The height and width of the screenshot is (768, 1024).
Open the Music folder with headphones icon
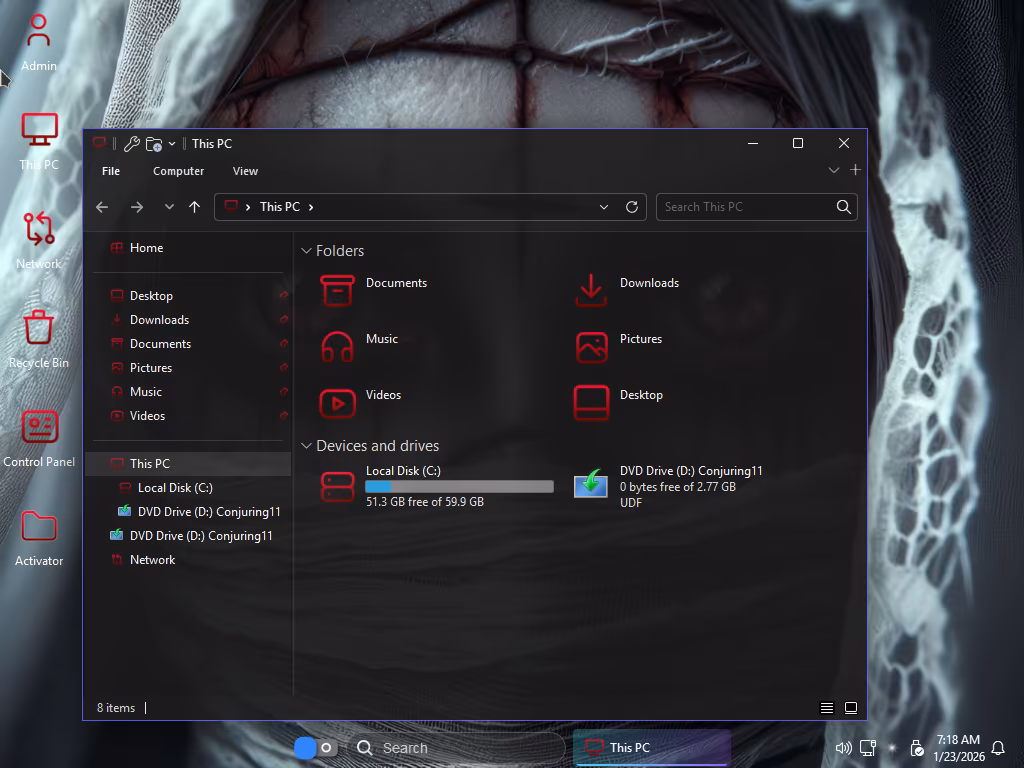[337, 346]
